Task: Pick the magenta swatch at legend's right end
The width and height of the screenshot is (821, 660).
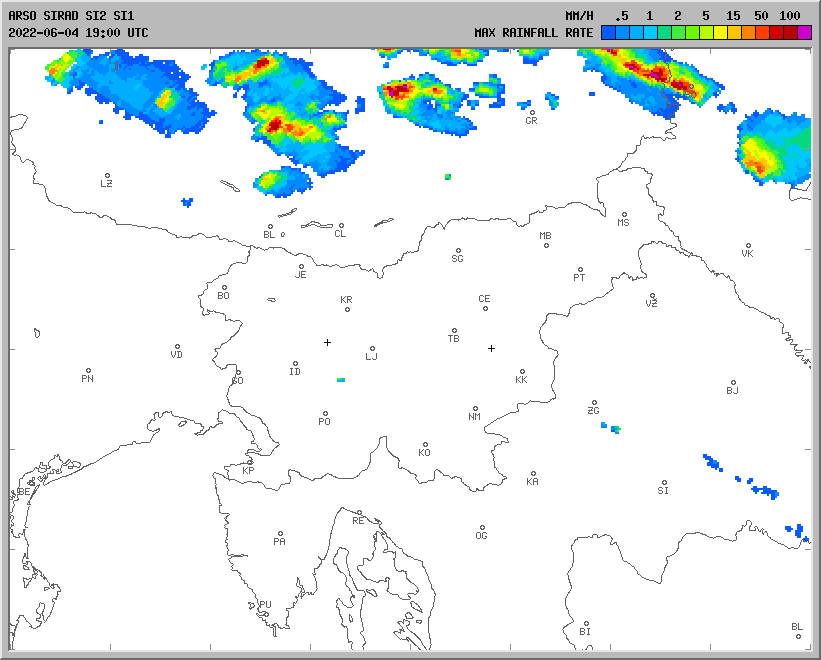Action: pos(804,33)
